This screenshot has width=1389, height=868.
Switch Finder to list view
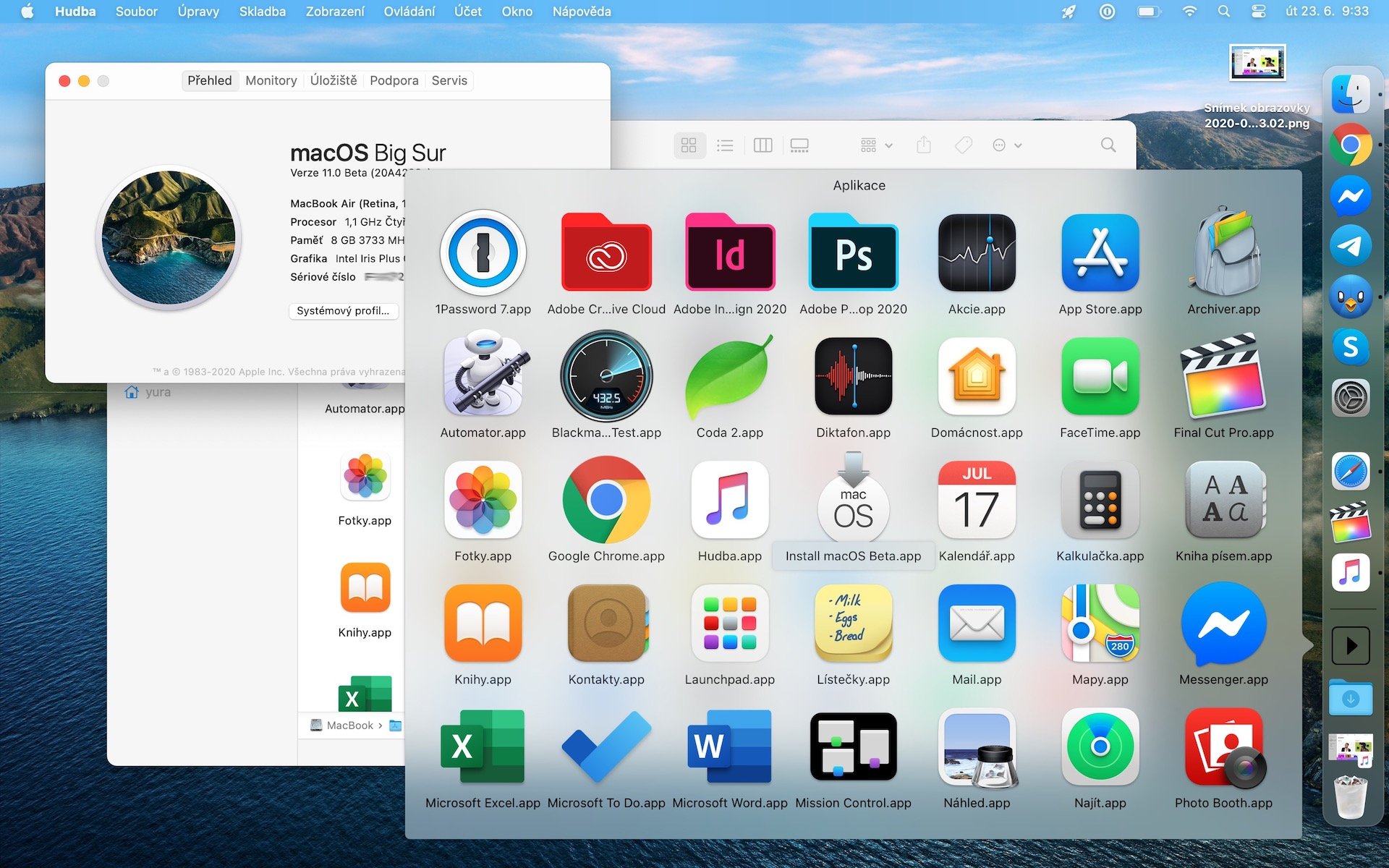(725, 145)
